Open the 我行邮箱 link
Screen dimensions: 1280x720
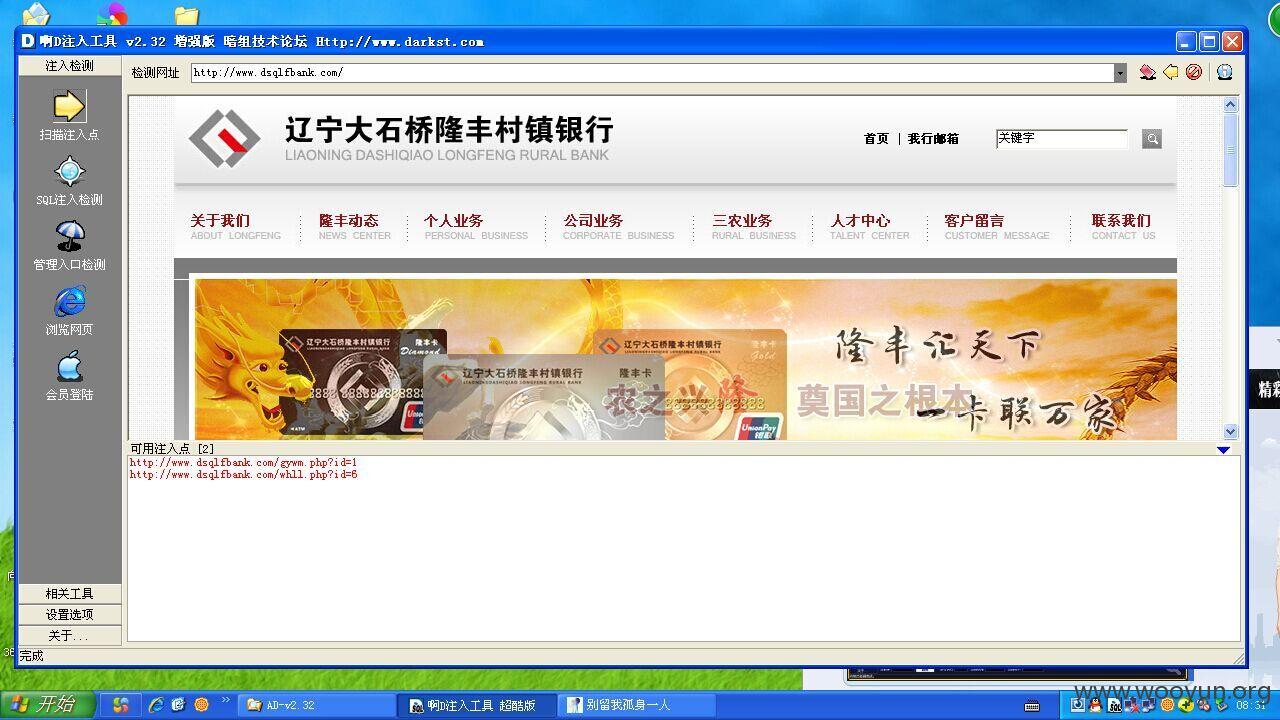(933, 139)
